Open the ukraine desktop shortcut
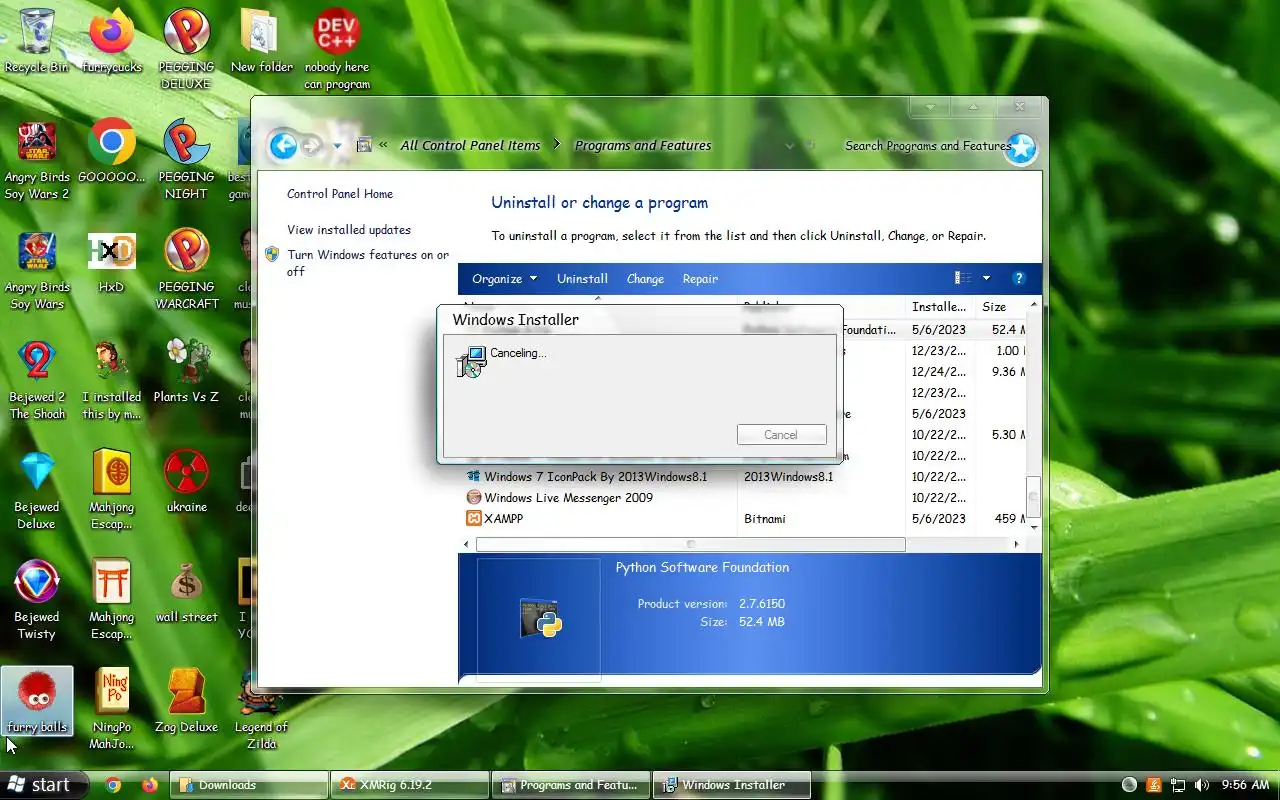The image size is (1280, 800). [186, 480]
